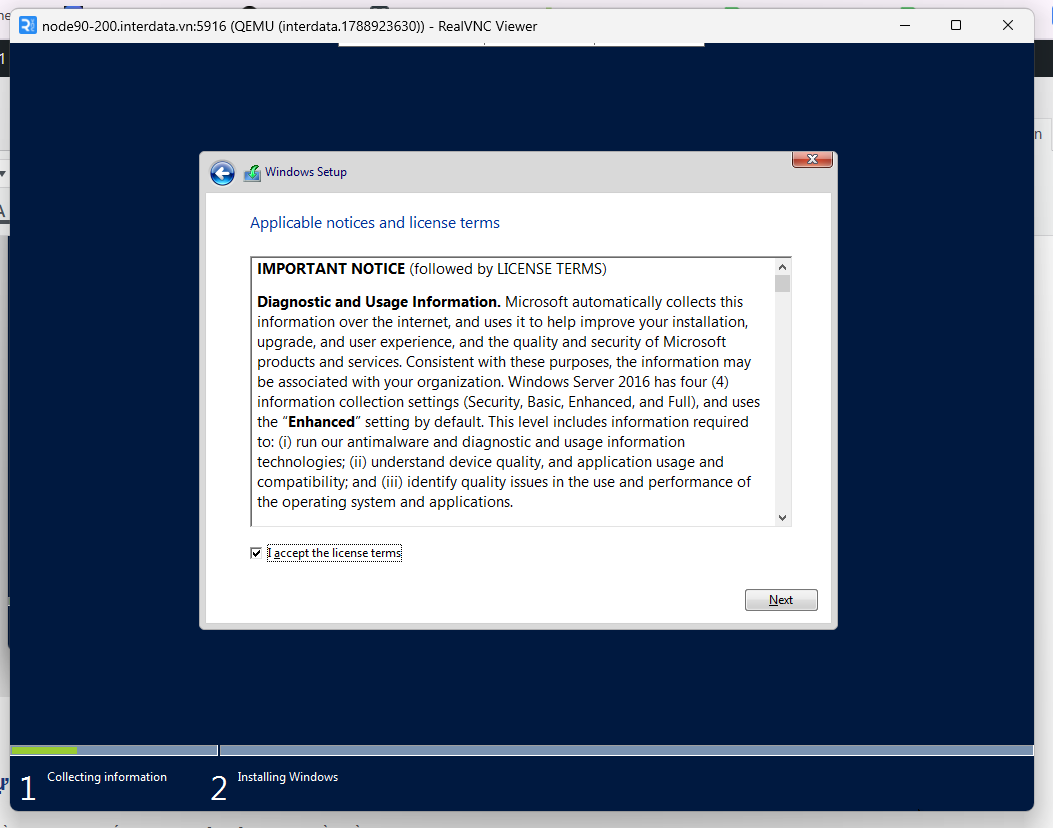Screen dimensions: 1053x828
Task: Click the "Installing Windows" step label
Action: point(287,777)
